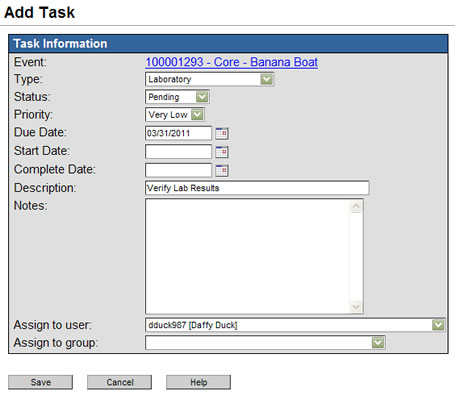Click the Assign to user label
455x400 pixels.
[x=53, y=325]
